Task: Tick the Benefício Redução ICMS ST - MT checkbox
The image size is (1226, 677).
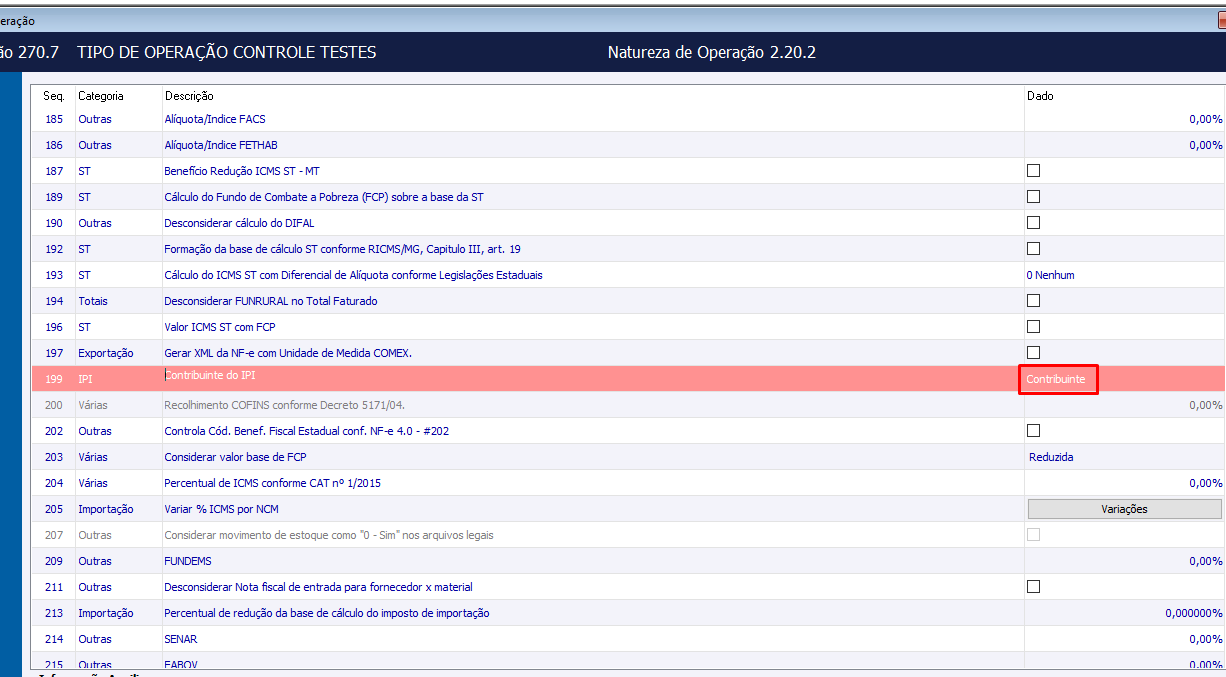Action: pos(1033,171)
